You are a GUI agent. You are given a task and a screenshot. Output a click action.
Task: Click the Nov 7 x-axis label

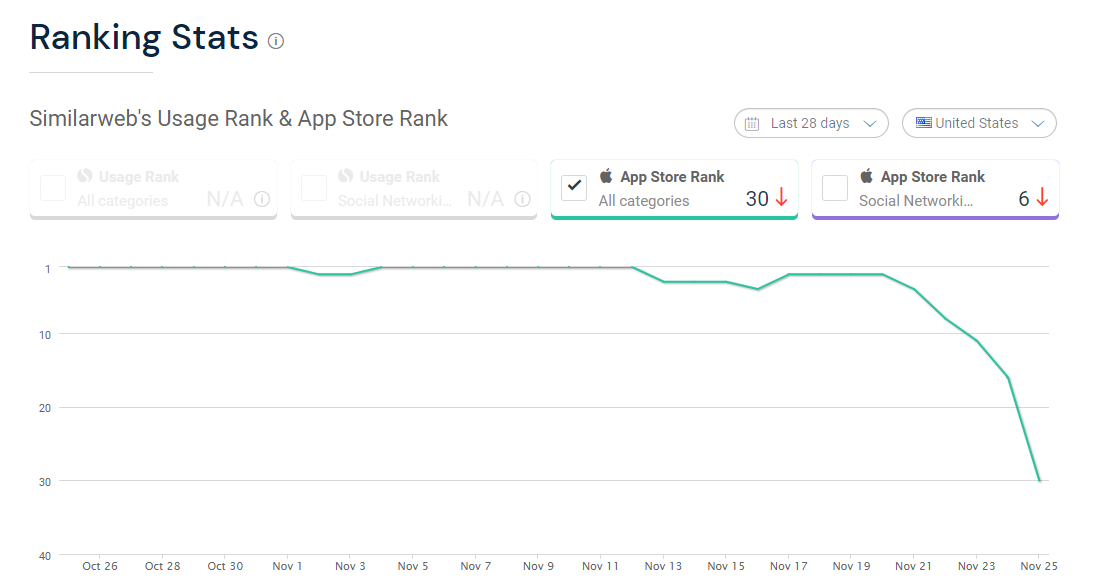[x=475, y=566]
